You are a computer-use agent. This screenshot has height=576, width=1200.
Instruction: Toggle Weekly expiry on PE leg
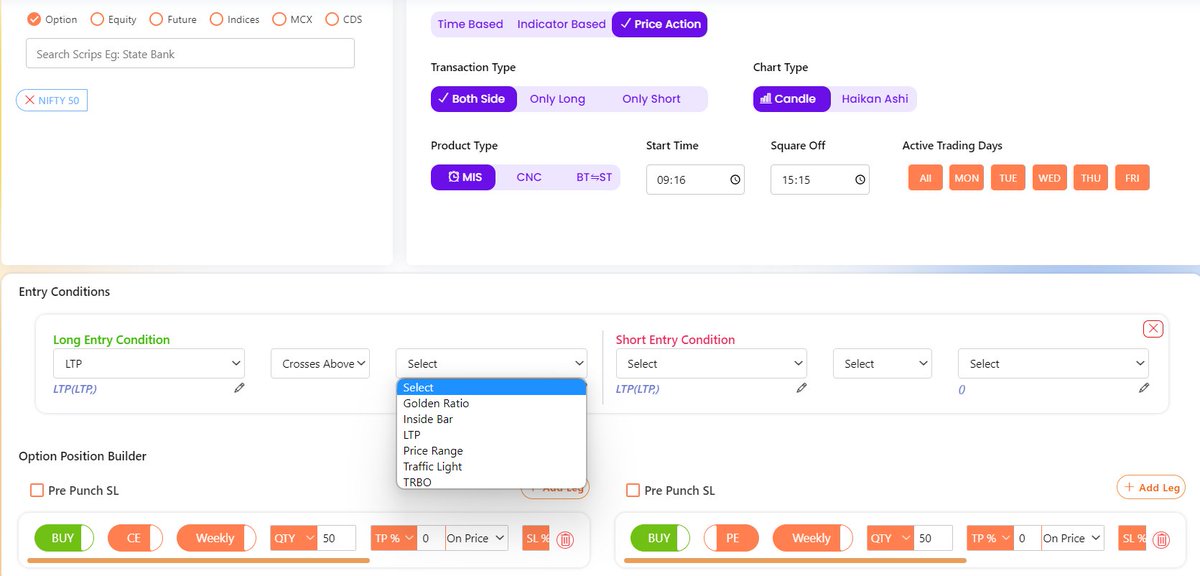(x=812, y=538)
